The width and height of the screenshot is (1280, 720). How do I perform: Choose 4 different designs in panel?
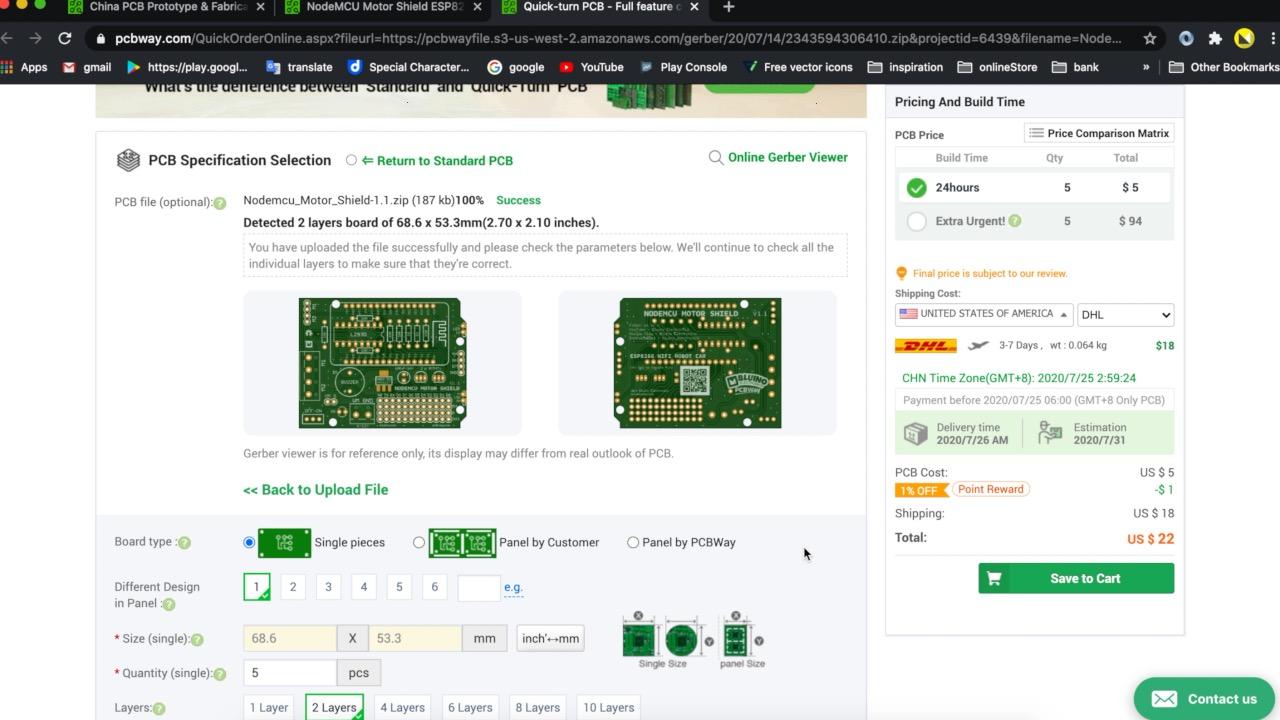pyautogui.click(x=364, y=587)
